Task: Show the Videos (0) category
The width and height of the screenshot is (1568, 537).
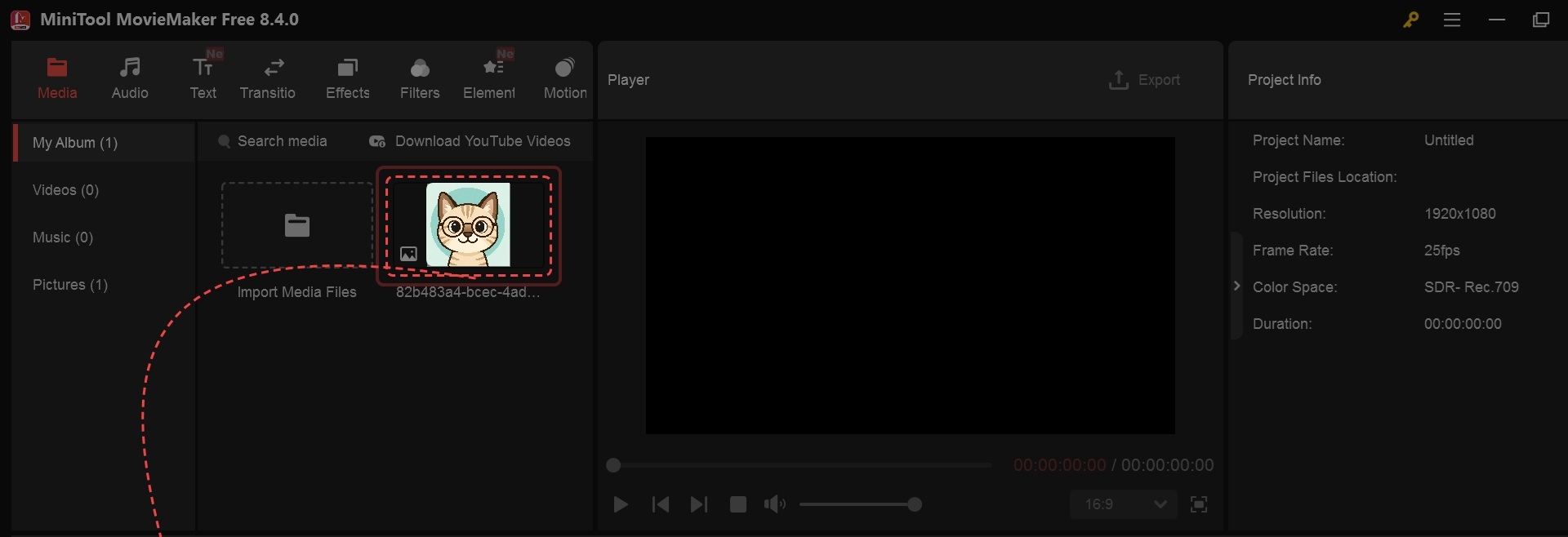Action: coord(65,190)
